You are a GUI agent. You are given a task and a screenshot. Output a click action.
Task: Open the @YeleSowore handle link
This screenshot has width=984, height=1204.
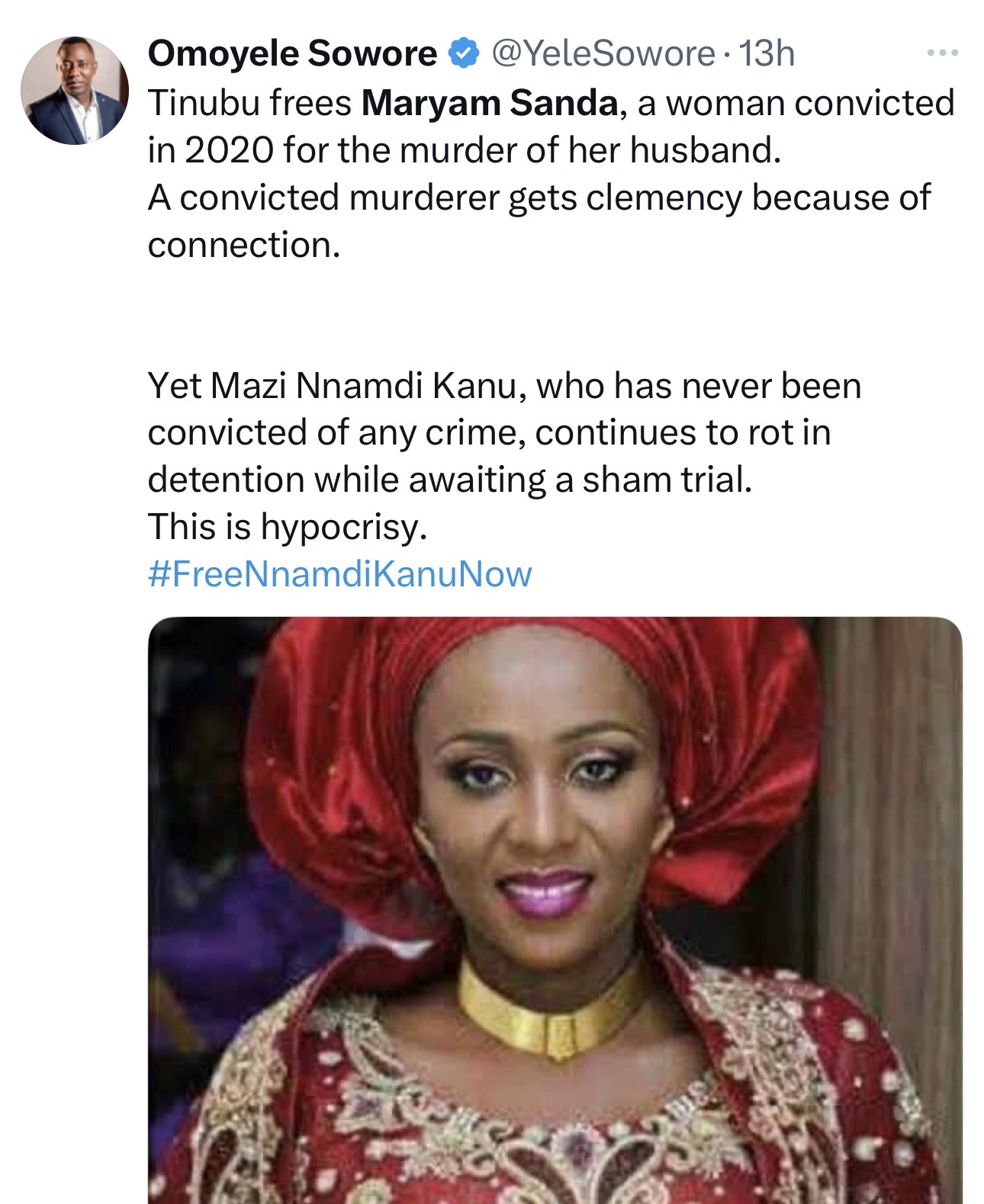click(603, 53)
